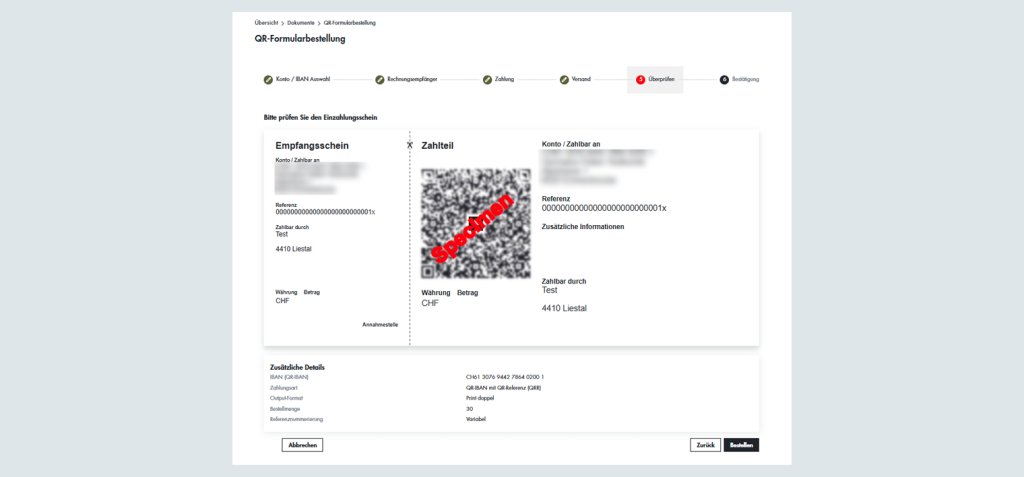Click the red step 5 circle icon
Screen dimensions: 1024x477
click(x=641, y=80)
